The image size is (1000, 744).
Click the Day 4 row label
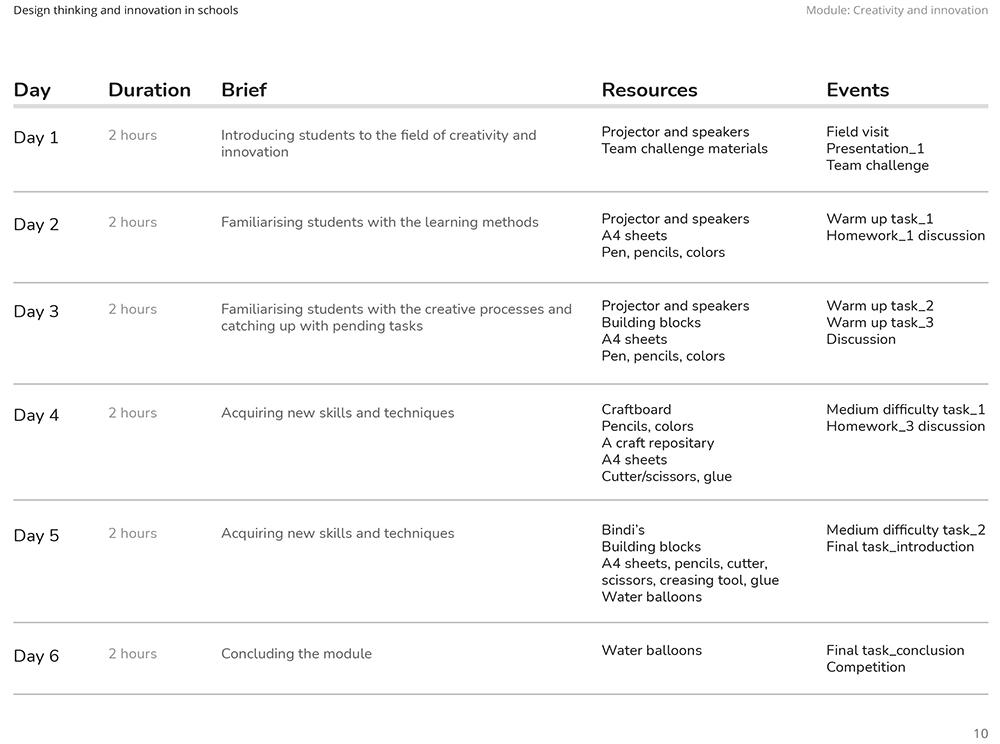36,415
